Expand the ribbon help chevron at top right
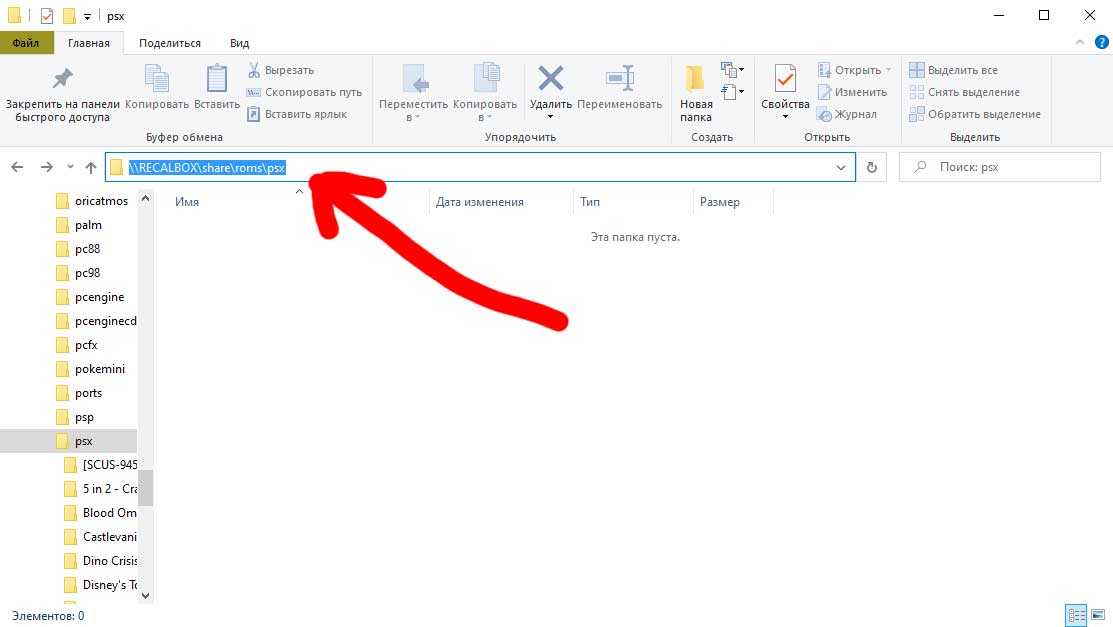 (x=1079, y=43)
